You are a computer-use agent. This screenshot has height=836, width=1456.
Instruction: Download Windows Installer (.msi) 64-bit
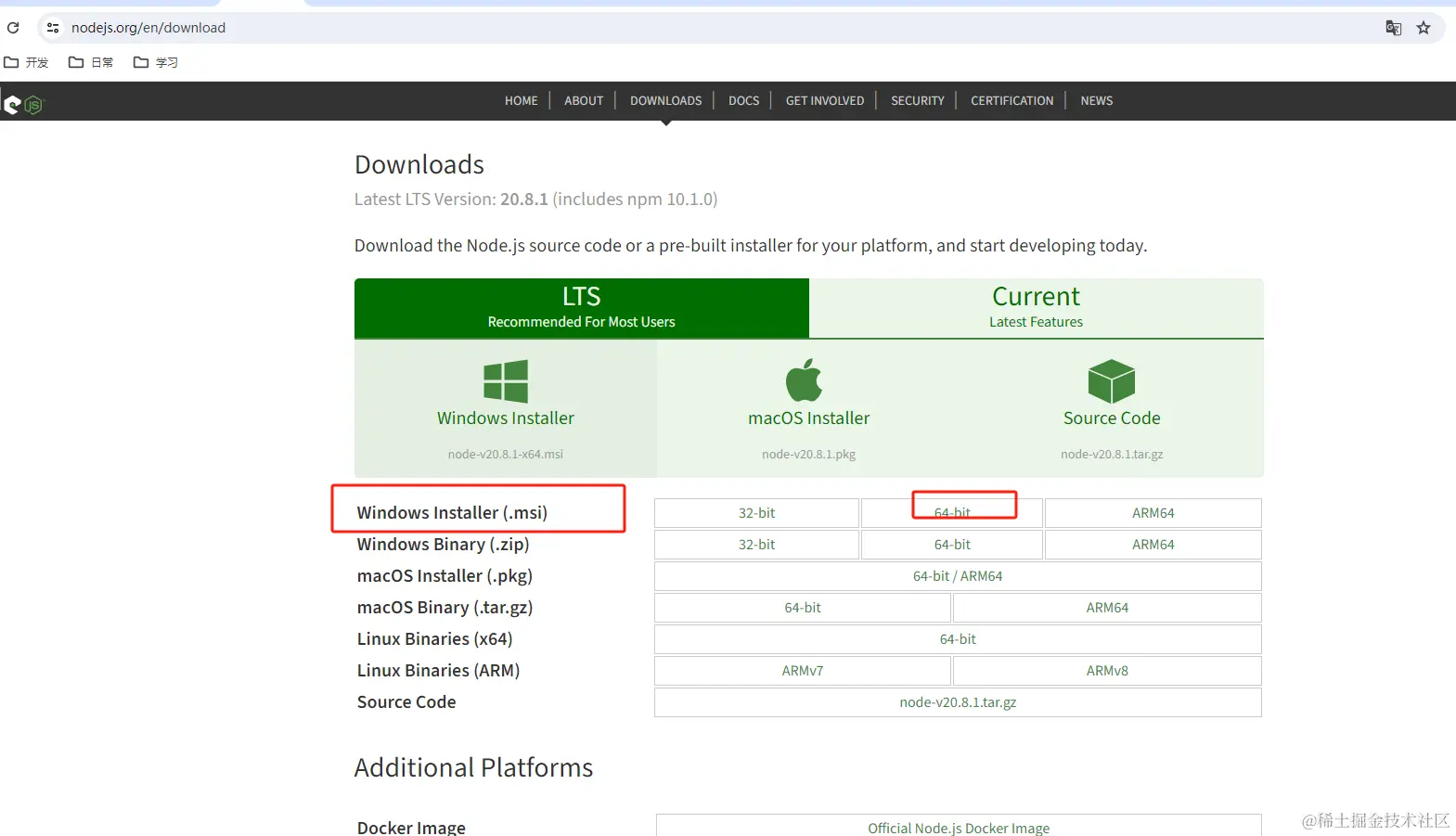[952, 513]
